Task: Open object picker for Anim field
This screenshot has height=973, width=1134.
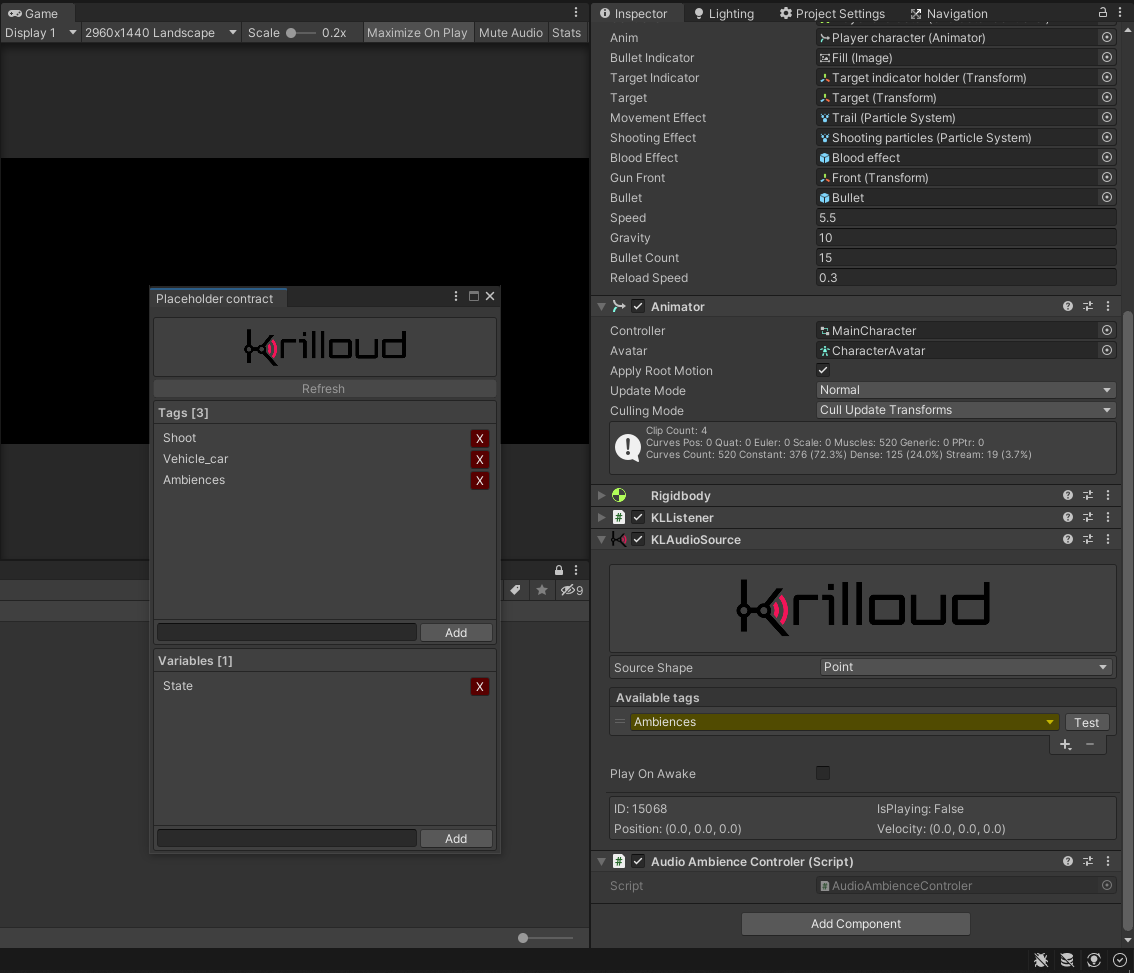Action: (1107, 37)
